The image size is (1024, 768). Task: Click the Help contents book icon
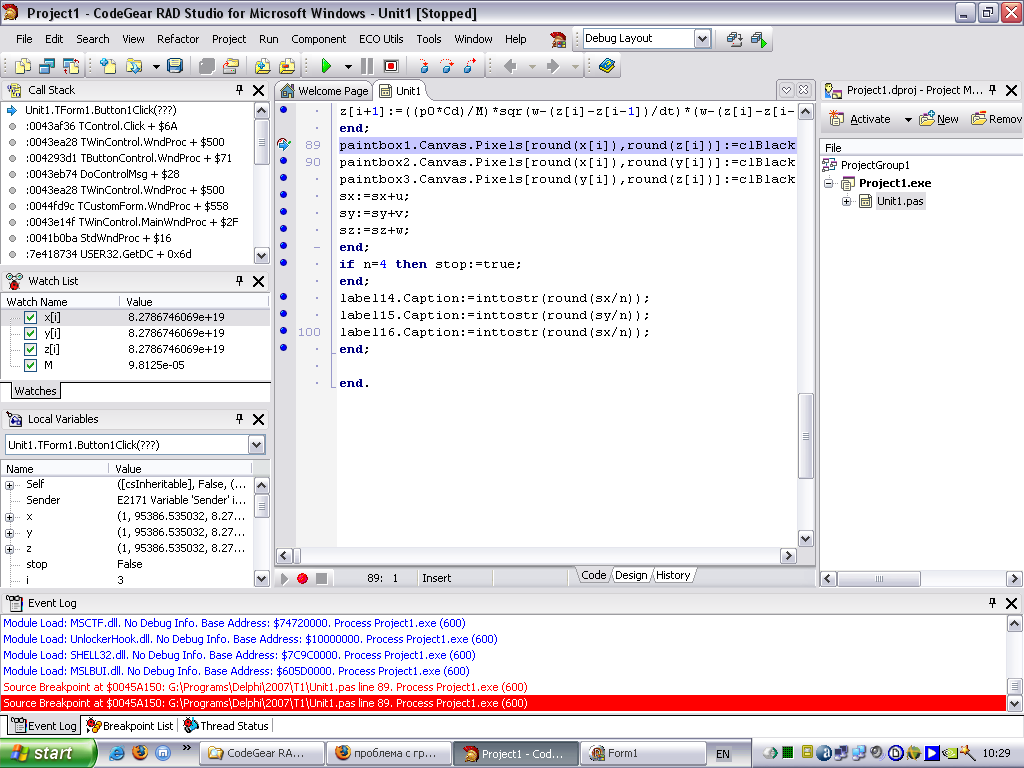pos(607,66)
